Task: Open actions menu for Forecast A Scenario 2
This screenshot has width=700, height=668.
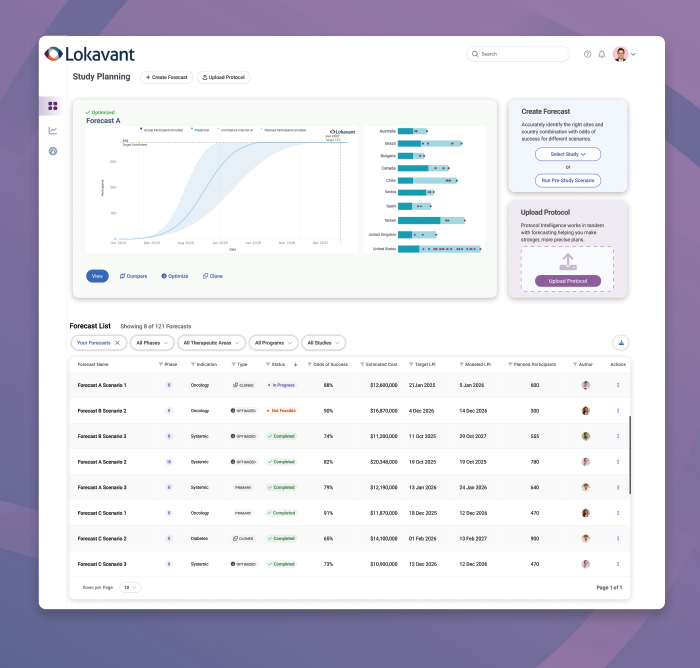Action: [618, 462]
